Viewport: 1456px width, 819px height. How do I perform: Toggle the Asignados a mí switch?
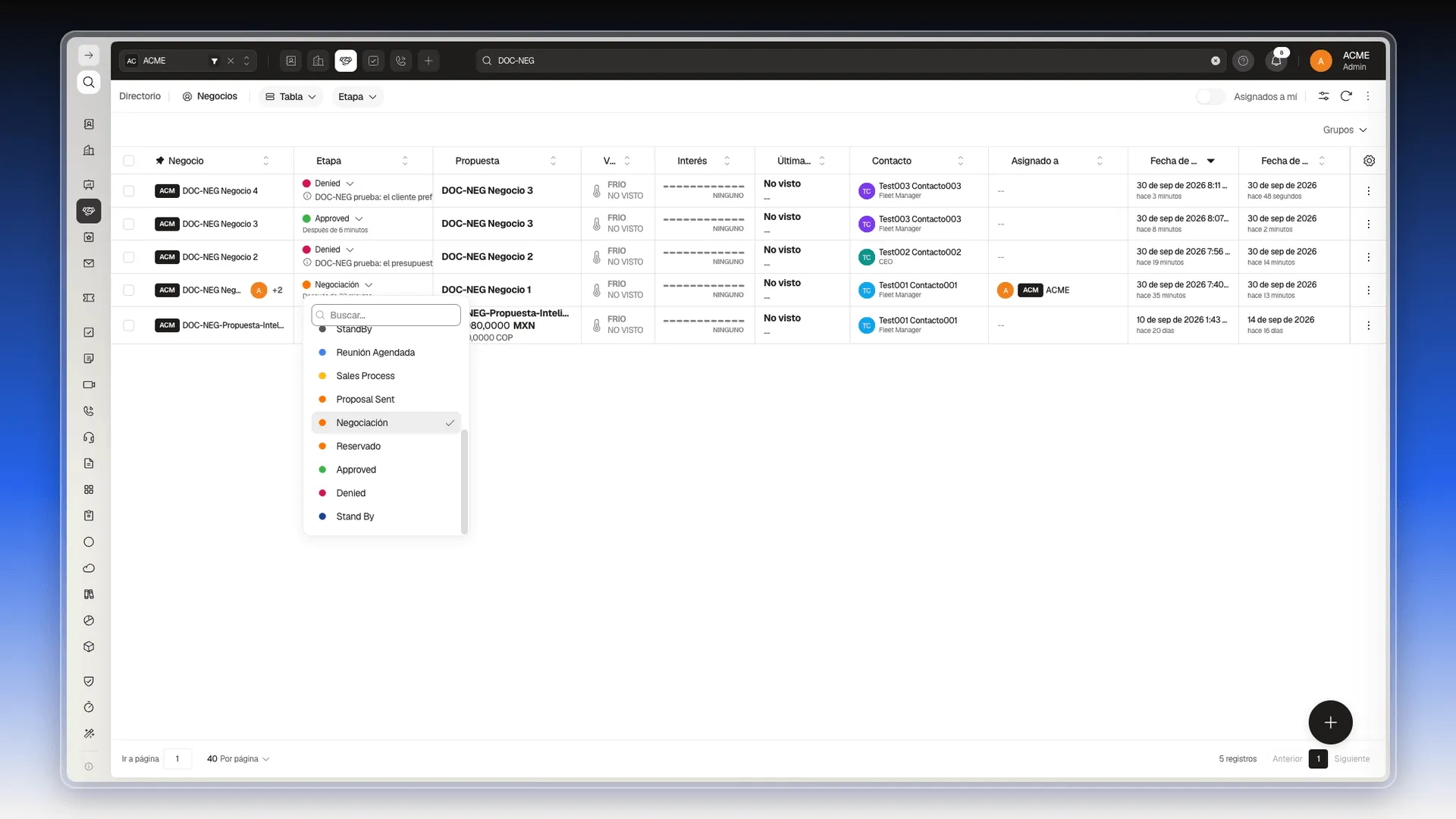tap(1210, 96)
